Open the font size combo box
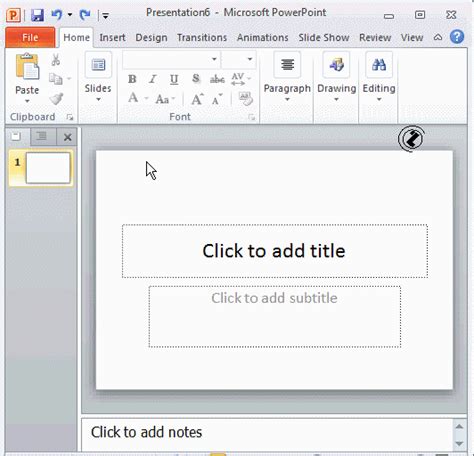474x456 pixels. [239, 59]
